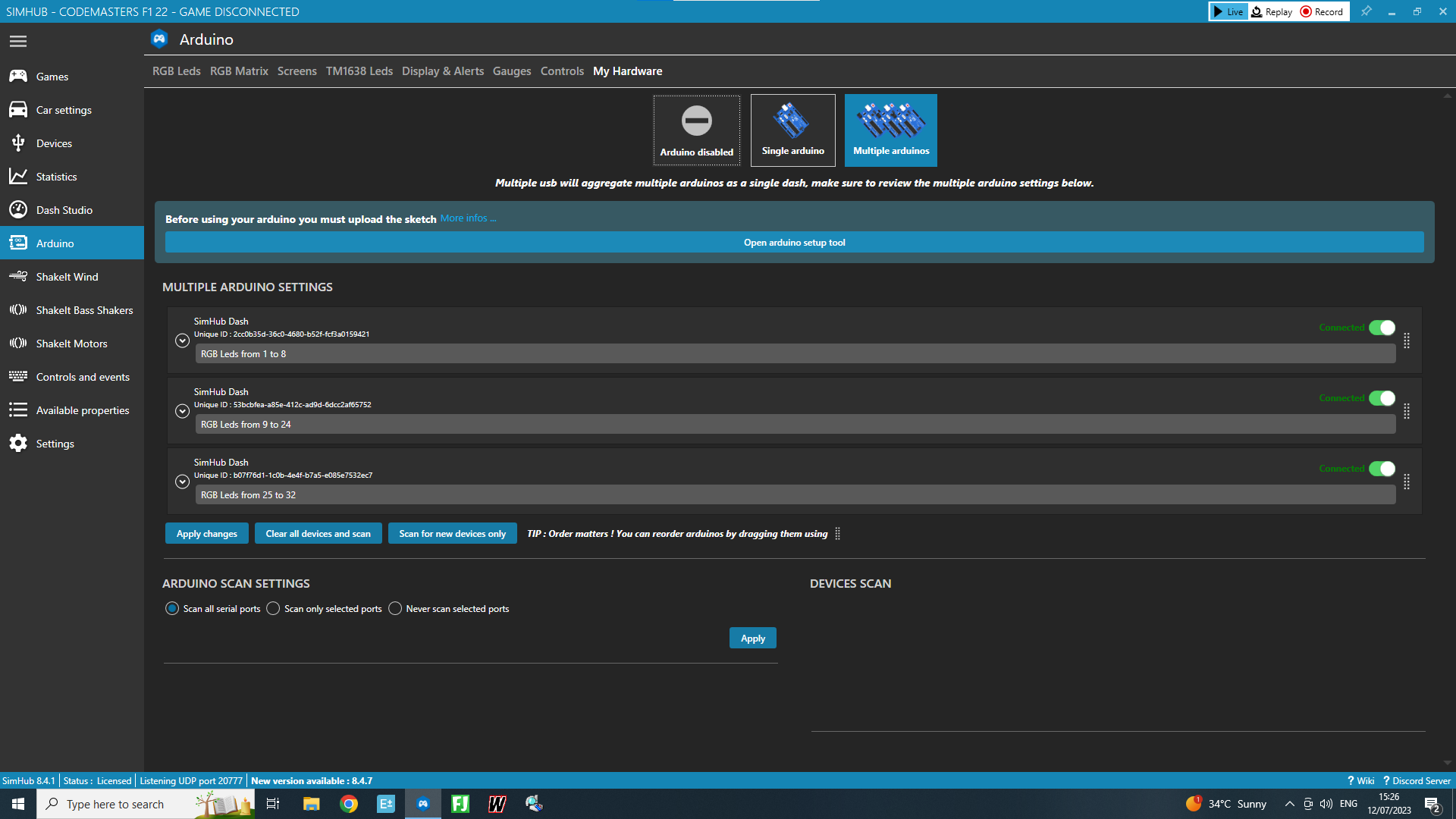Toggle connection of RGB Leds 9 to 24 device
The width and height of the screenshot is (1456, 819).
click(x=1382, y=398)
